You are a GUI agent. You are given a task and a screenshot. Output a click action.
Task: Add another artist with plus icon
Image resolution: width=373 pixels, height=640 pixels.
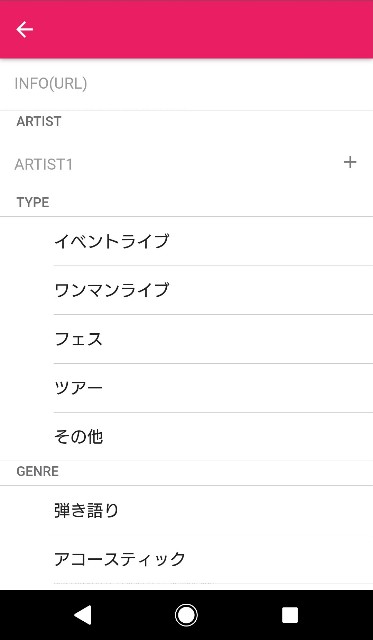pyautogui.click(x=350, y=162)
